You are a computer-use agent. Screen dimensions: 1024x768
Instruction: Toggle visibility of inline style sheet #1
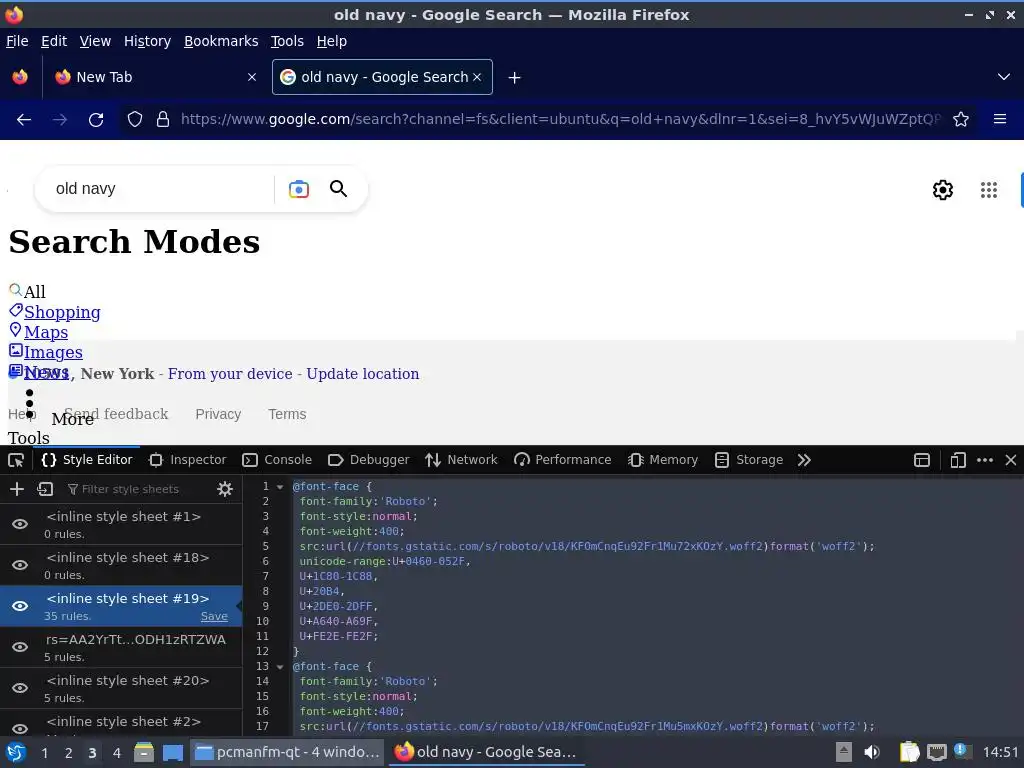pyautogui.click(x=20, y=524)
